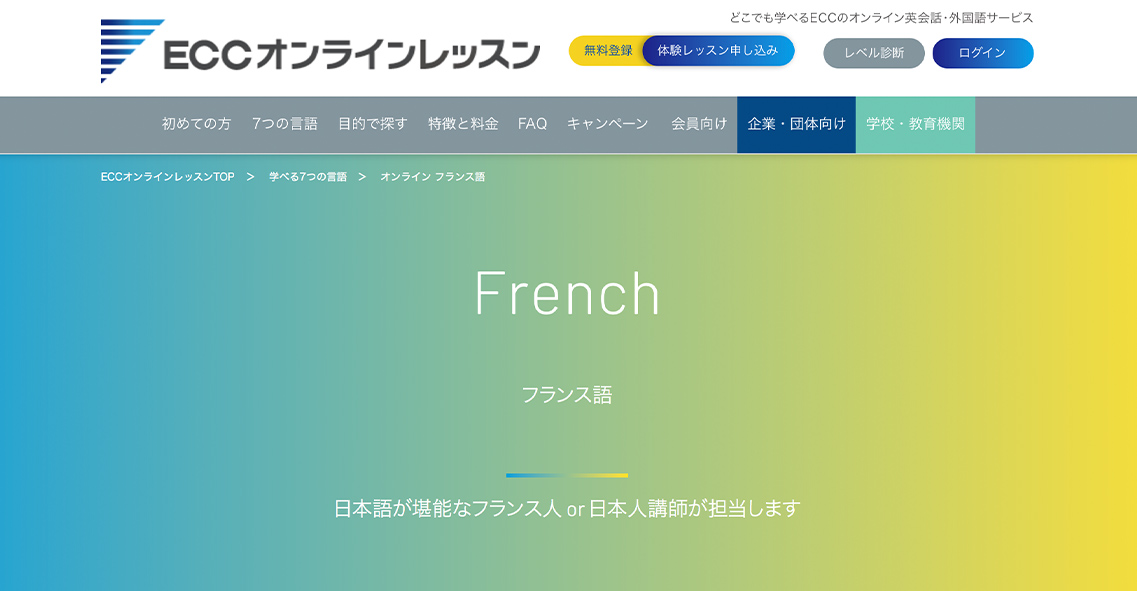Image resolution: width=1137 pixels, height=591 pixels.
Task: Go to 特徴と料金 navigation item
Action: (x=463, y=124)
